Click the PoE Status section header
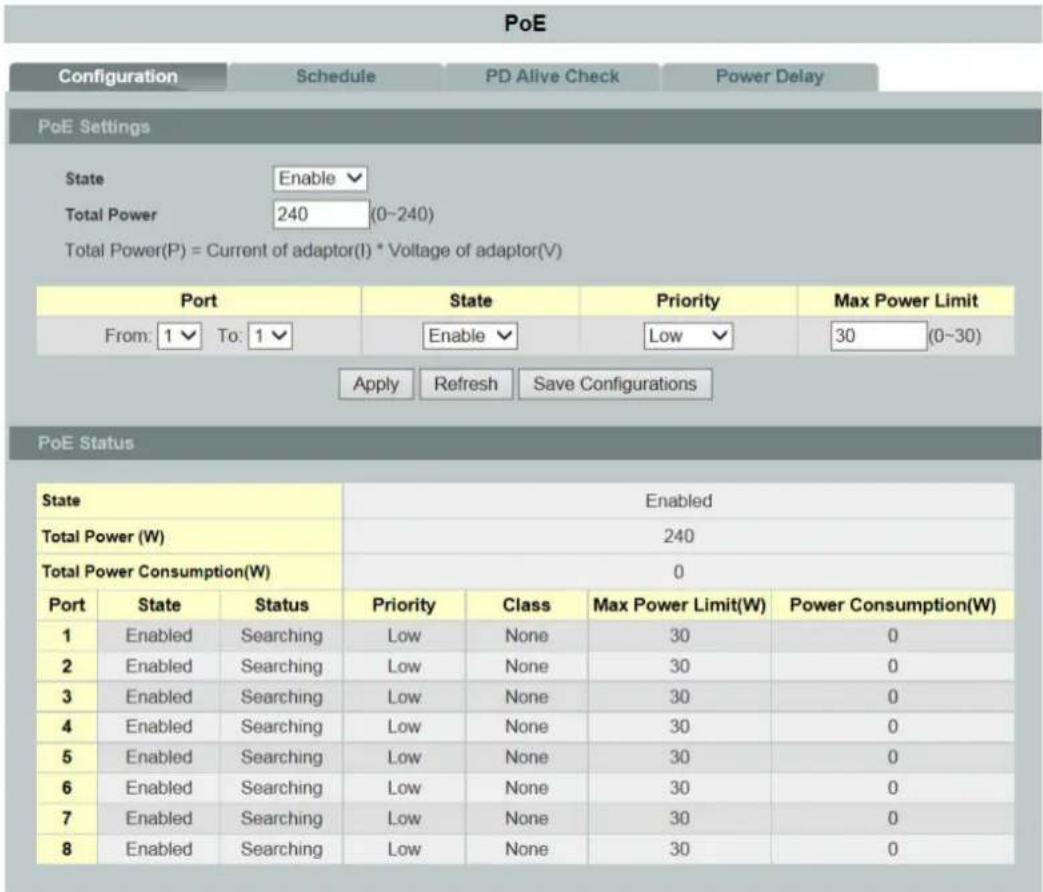Viewport: 1043px width, 892px height. click(525, 443)
